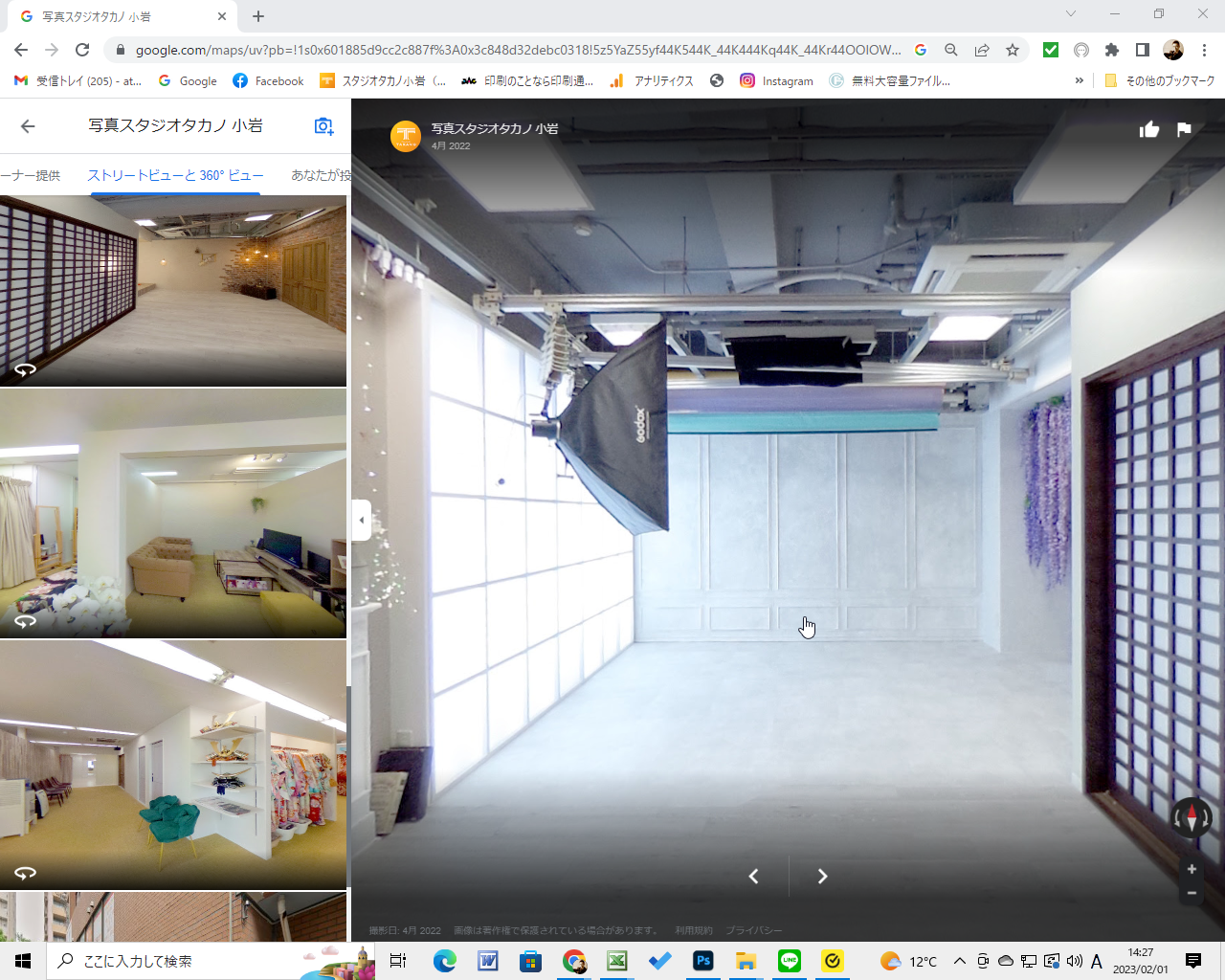Open the 利用規約 link
Viewport: 1225px width, 980px height.
coord(693,930)
